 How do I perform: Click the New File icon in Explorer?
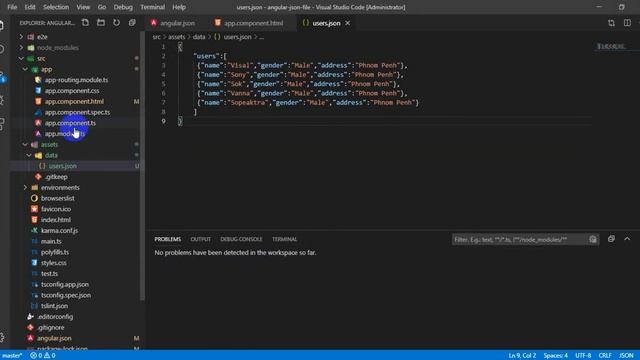pyautogui.click(x=85, y=23)
